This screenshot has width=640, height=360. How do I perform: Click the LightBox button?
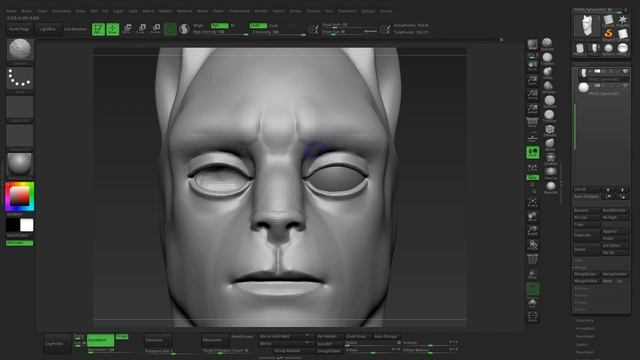(x=47, y=29)
